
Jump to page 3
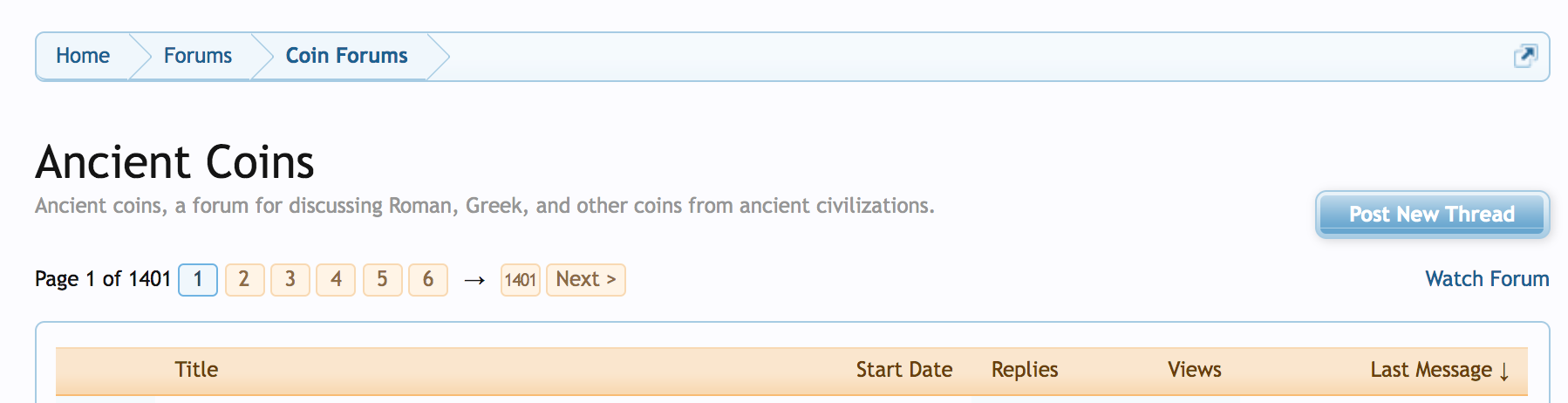click(290, 280)
